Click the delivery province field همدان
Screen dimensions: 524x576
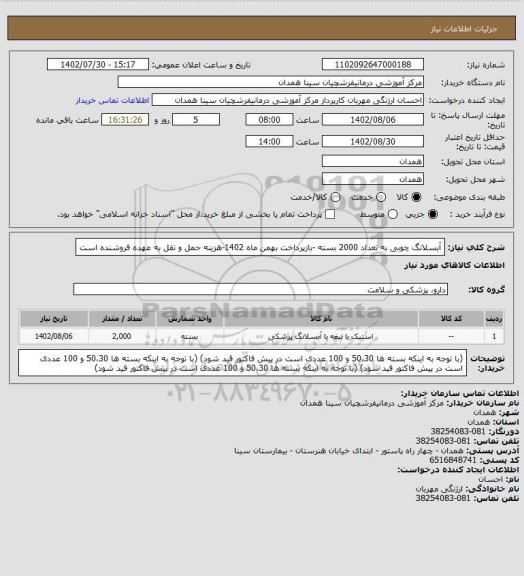(373, 161)
